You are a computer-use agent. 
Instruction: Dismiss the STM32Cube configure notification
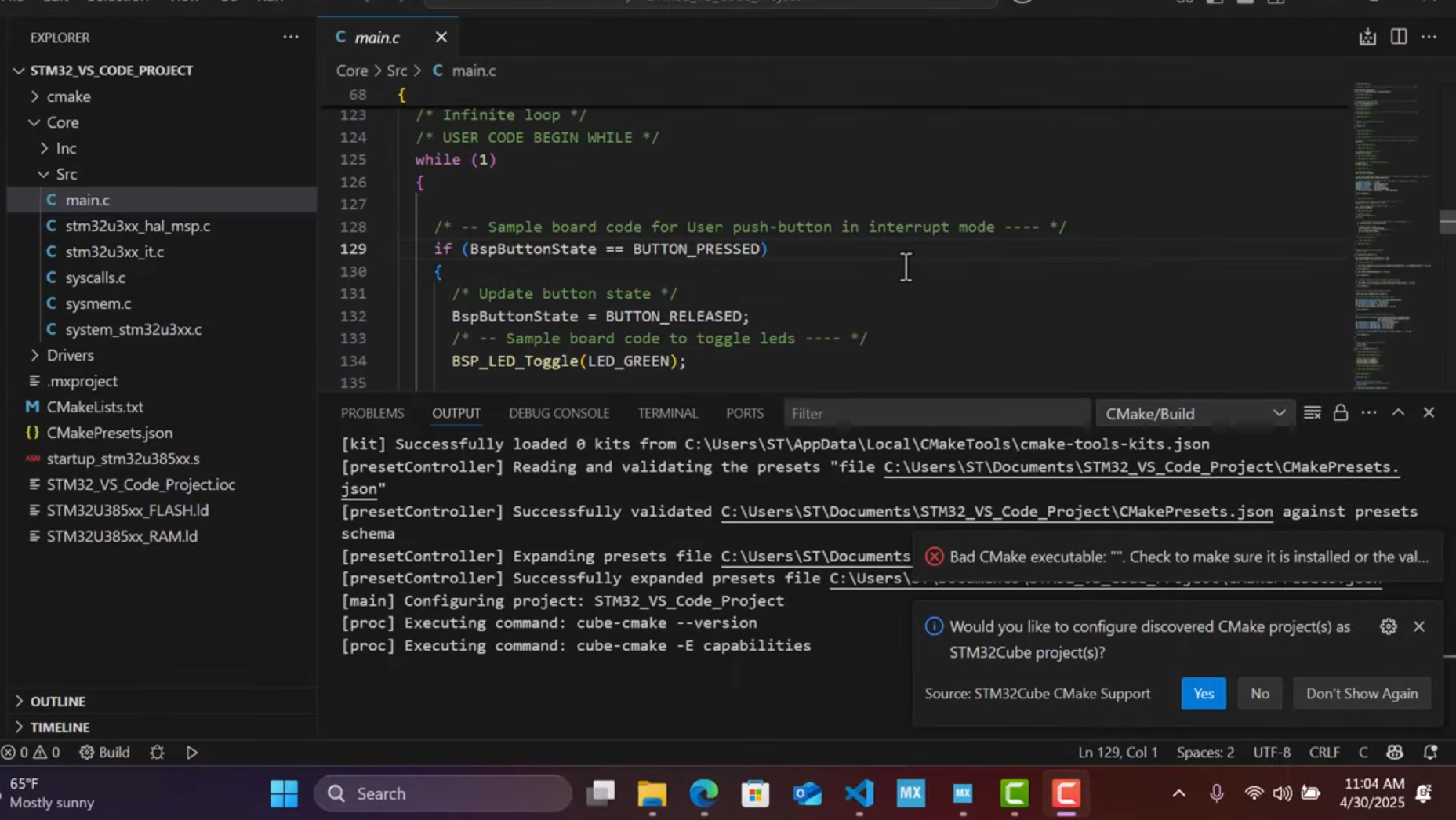coord(1419,626)
